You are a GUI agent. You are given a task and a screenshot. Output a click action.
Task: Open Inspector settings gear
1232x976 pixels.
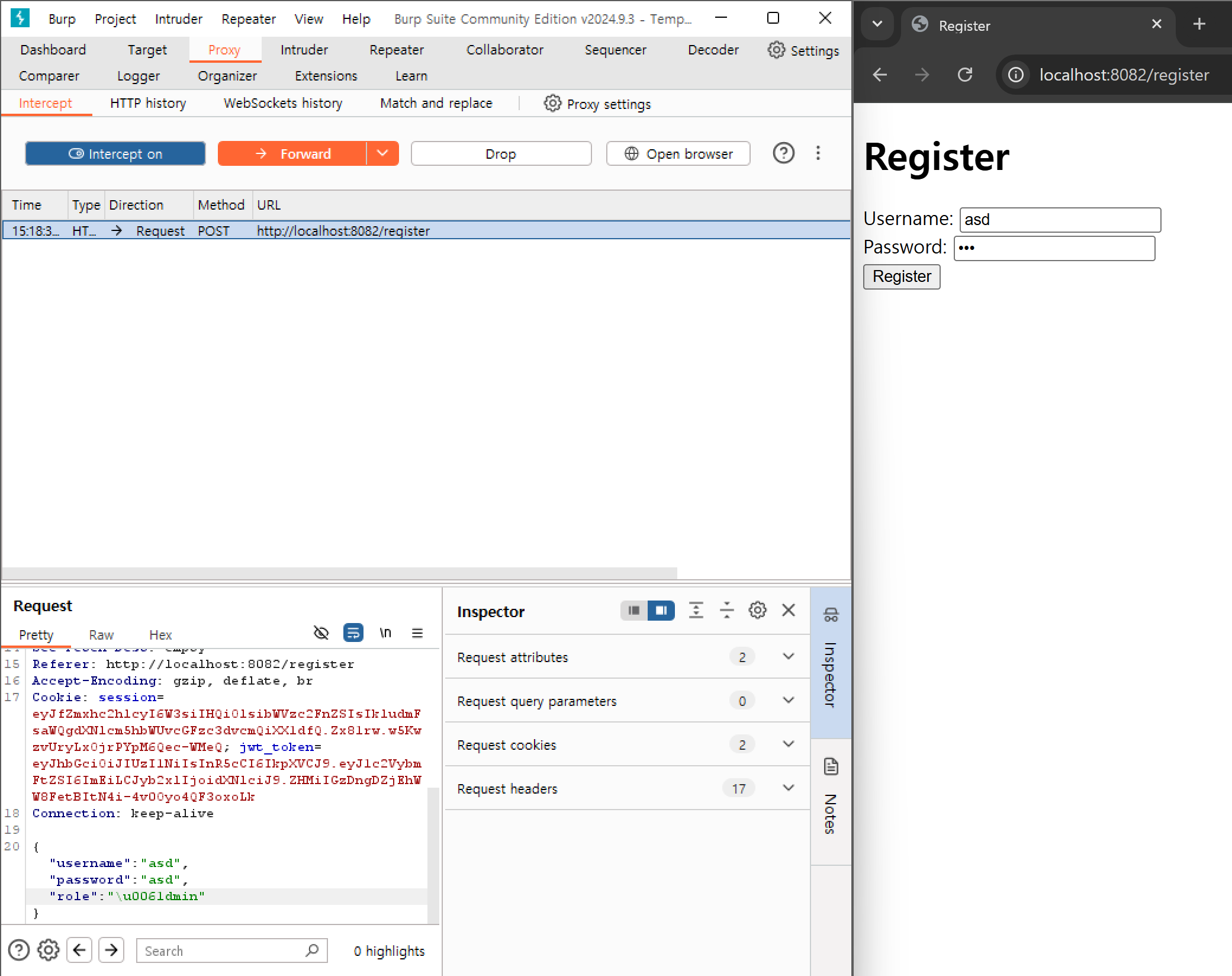757,611
